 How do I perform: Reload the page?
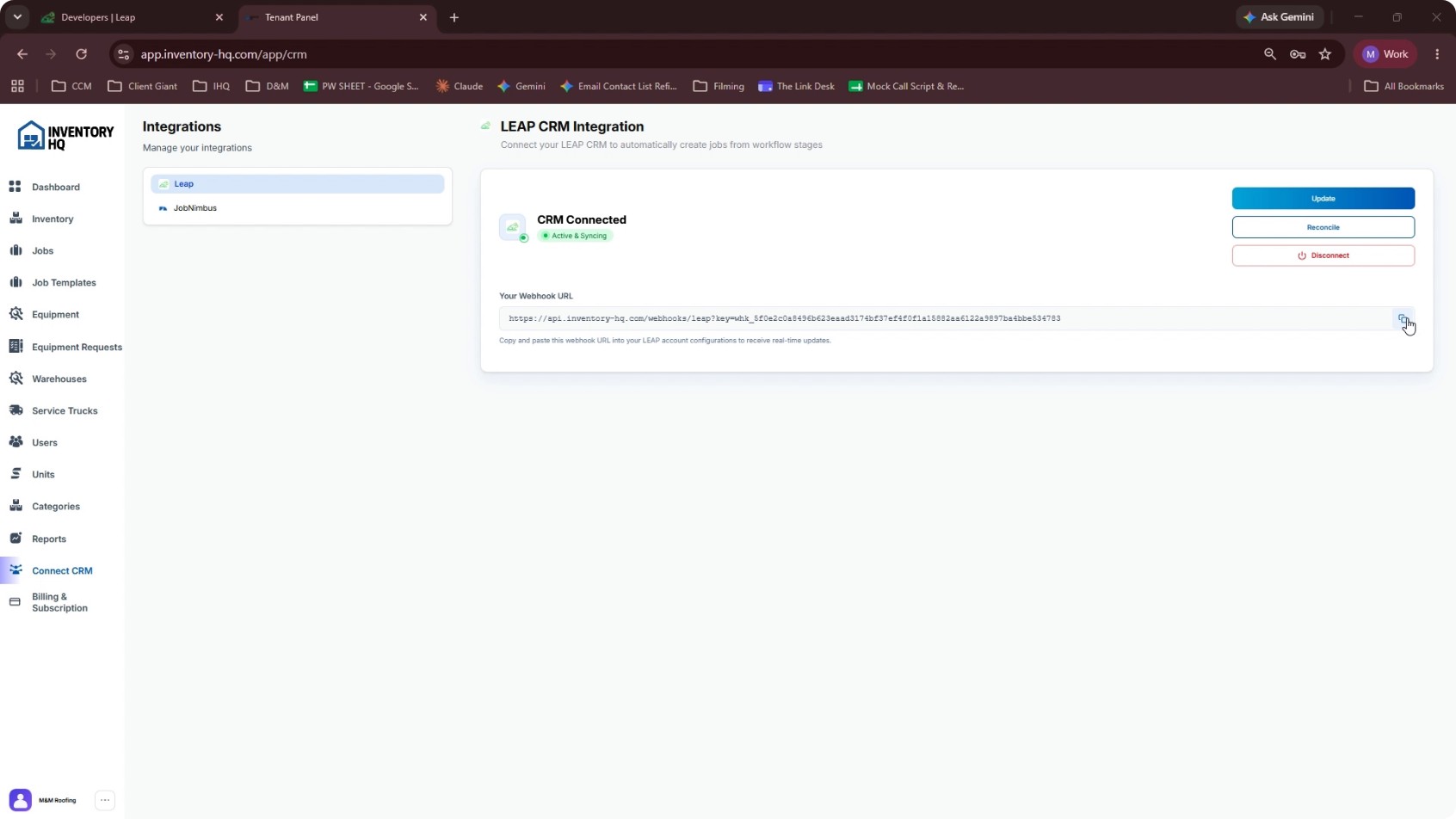pyautogui.click(x=81, y=54)
